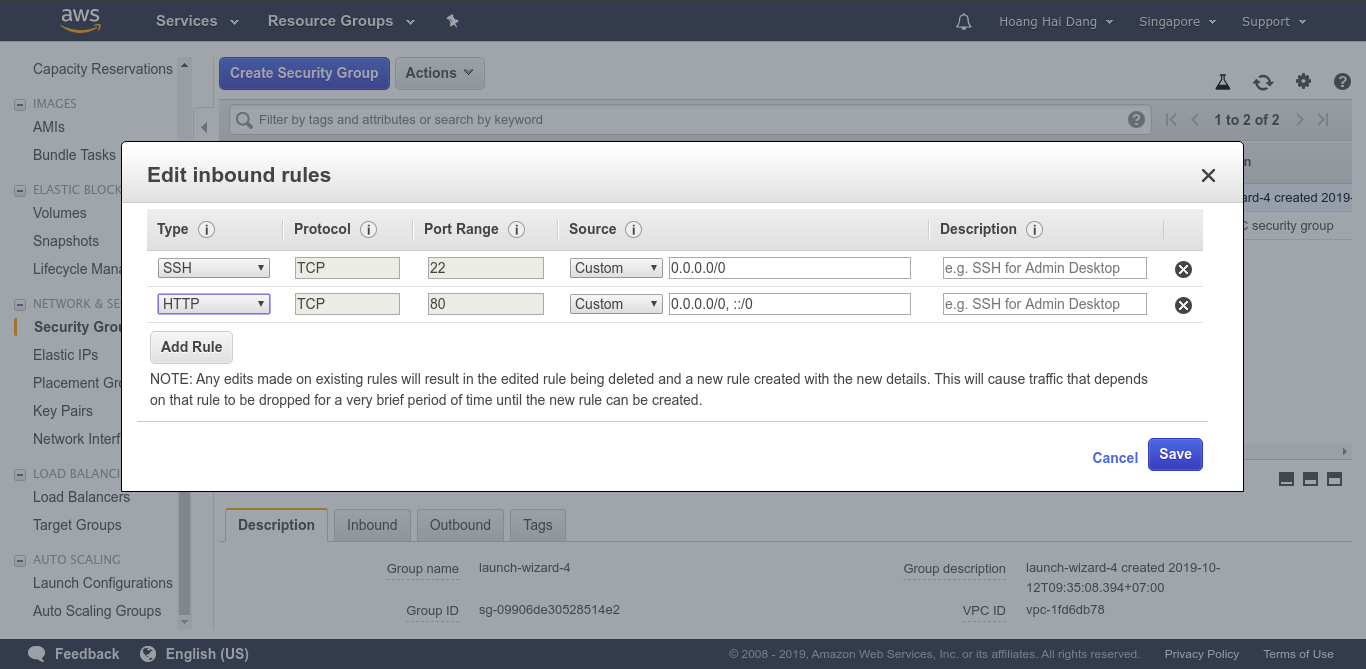Click source CIDR field for HTTP rule

point(790,304)
